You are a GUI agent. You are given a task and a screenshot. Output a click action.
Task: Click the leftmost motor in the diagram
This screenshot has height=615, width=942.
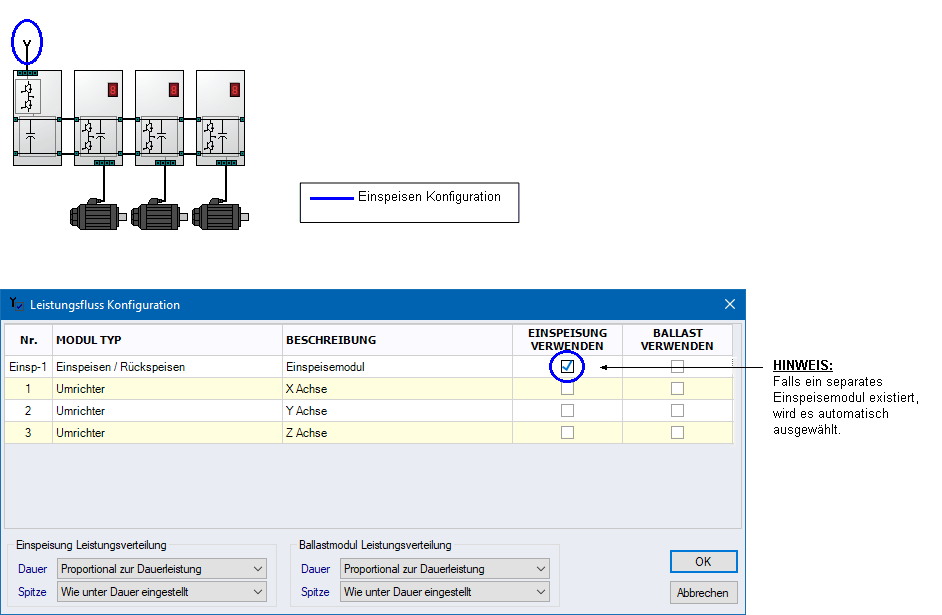click(94, 214)
